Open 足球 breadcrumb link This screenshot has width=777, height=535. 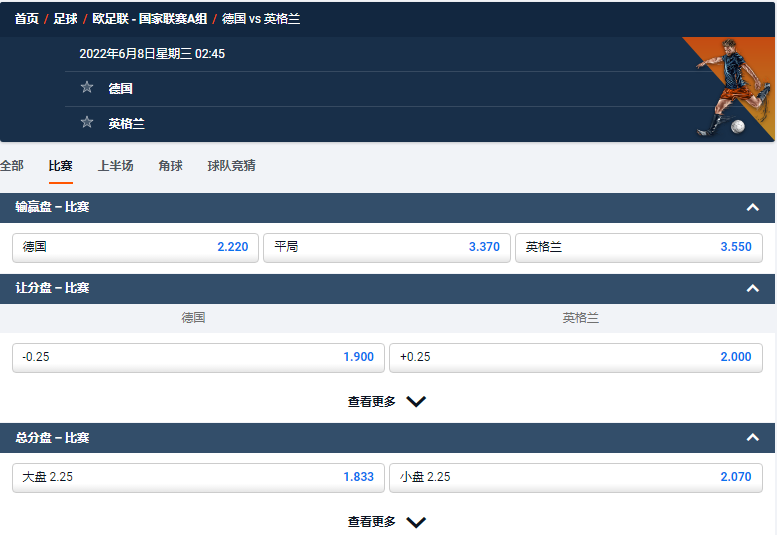point(66,19)
